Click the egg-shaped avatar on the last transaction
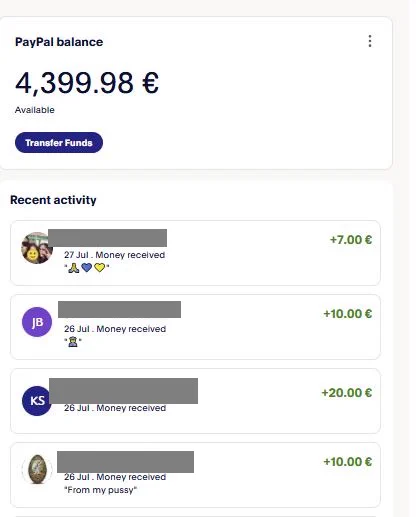The image size is (418, 517). click(x=37, y=469)
